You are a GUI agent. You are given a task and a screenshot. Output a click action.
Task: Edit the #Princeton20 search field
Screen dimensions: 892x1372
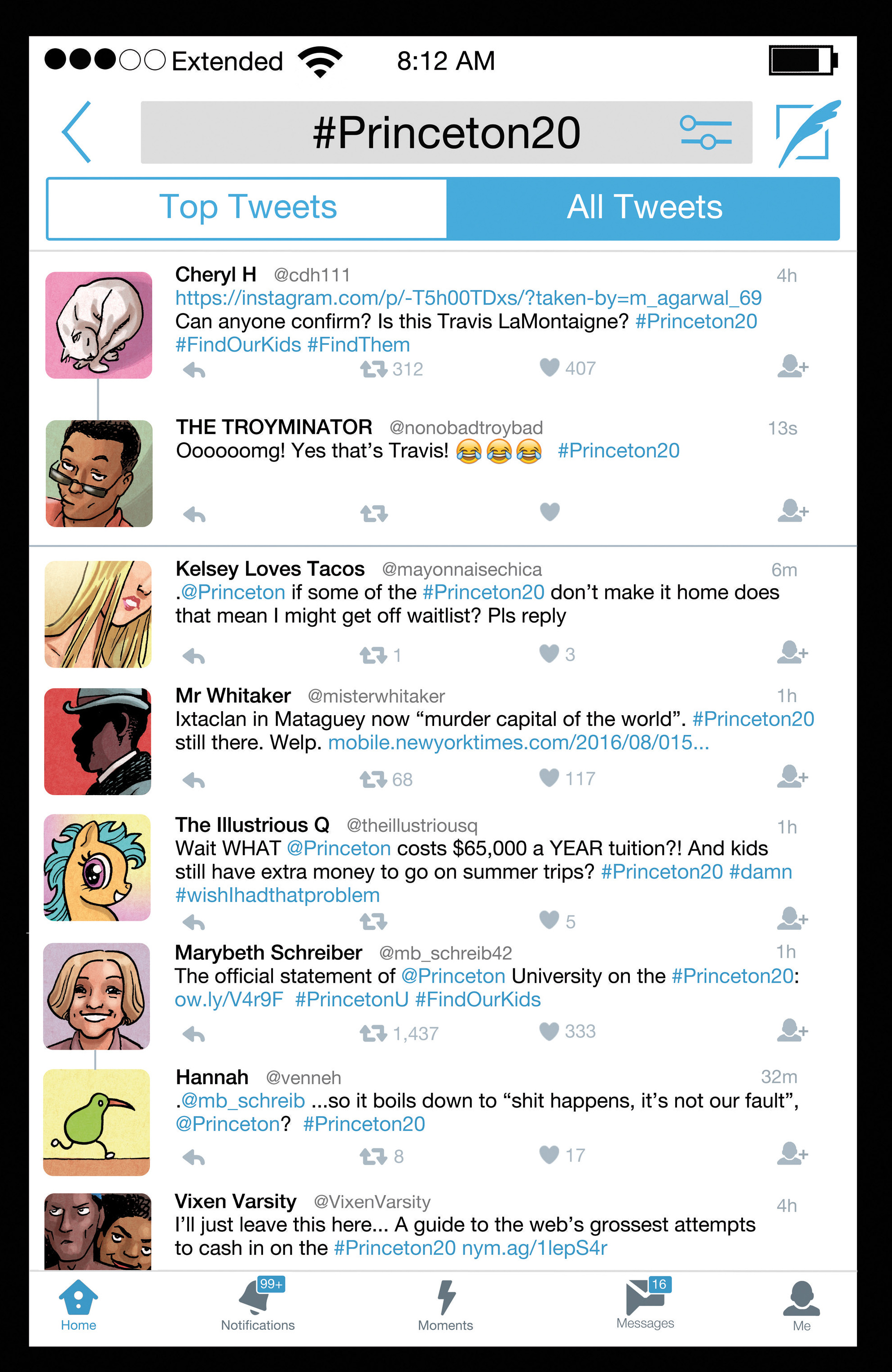(x=446, y=132)
